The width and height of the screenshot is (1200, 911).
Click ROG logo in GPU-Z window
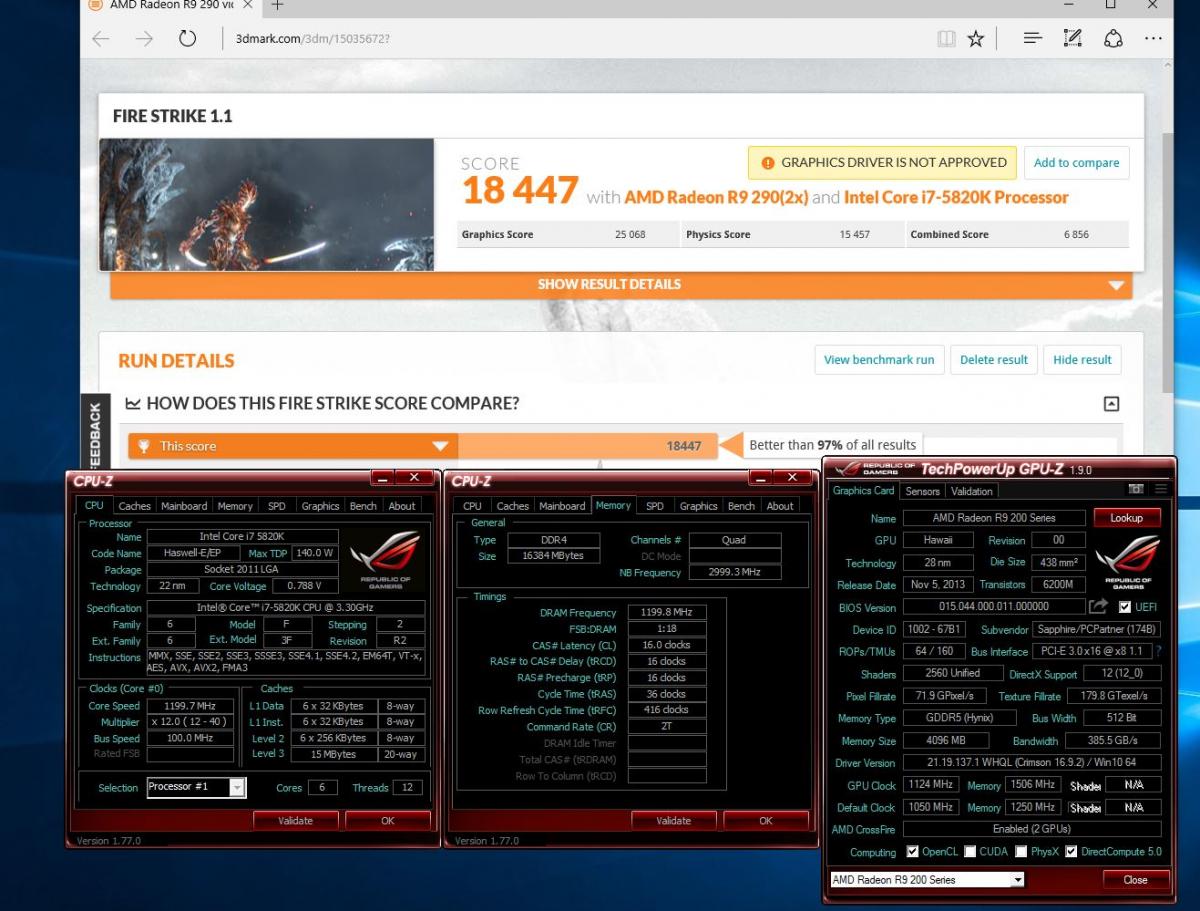tap(1127, 560)
